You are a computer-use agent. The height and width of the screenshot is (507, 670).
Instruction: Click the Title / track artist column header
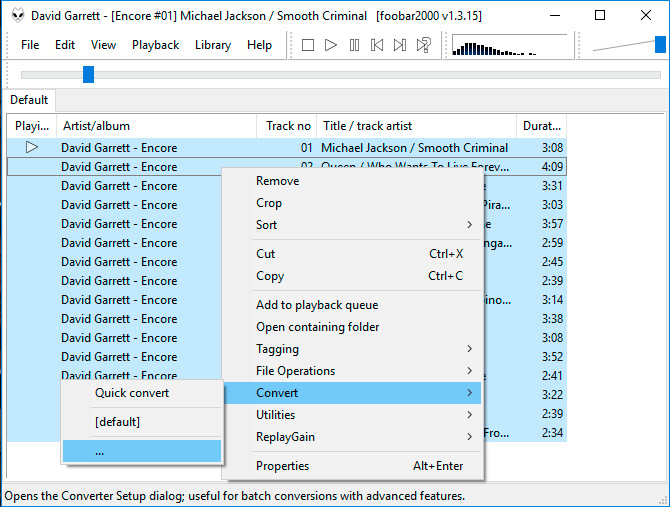pyautogui.click(x=417, y=126)
